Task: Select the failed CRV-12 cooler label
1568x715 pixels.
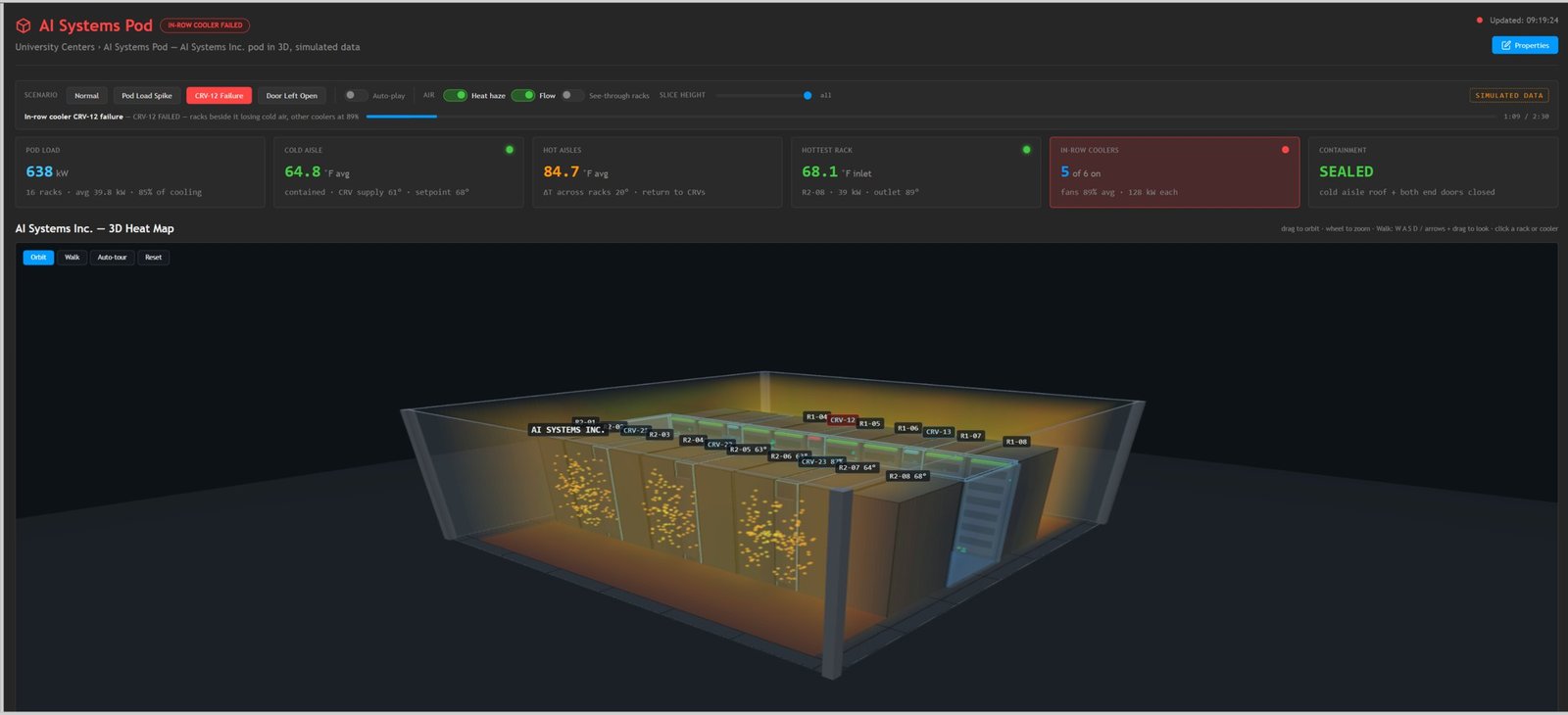Action: [843, 420]
